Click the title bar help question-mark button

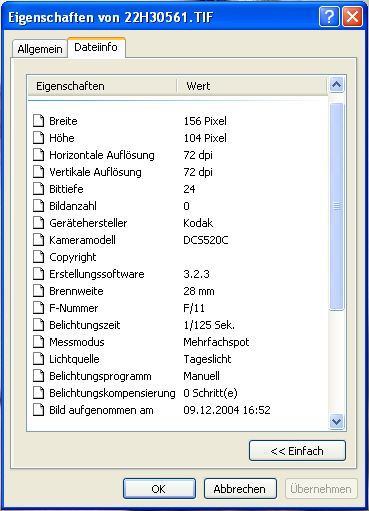click(329, 16)
